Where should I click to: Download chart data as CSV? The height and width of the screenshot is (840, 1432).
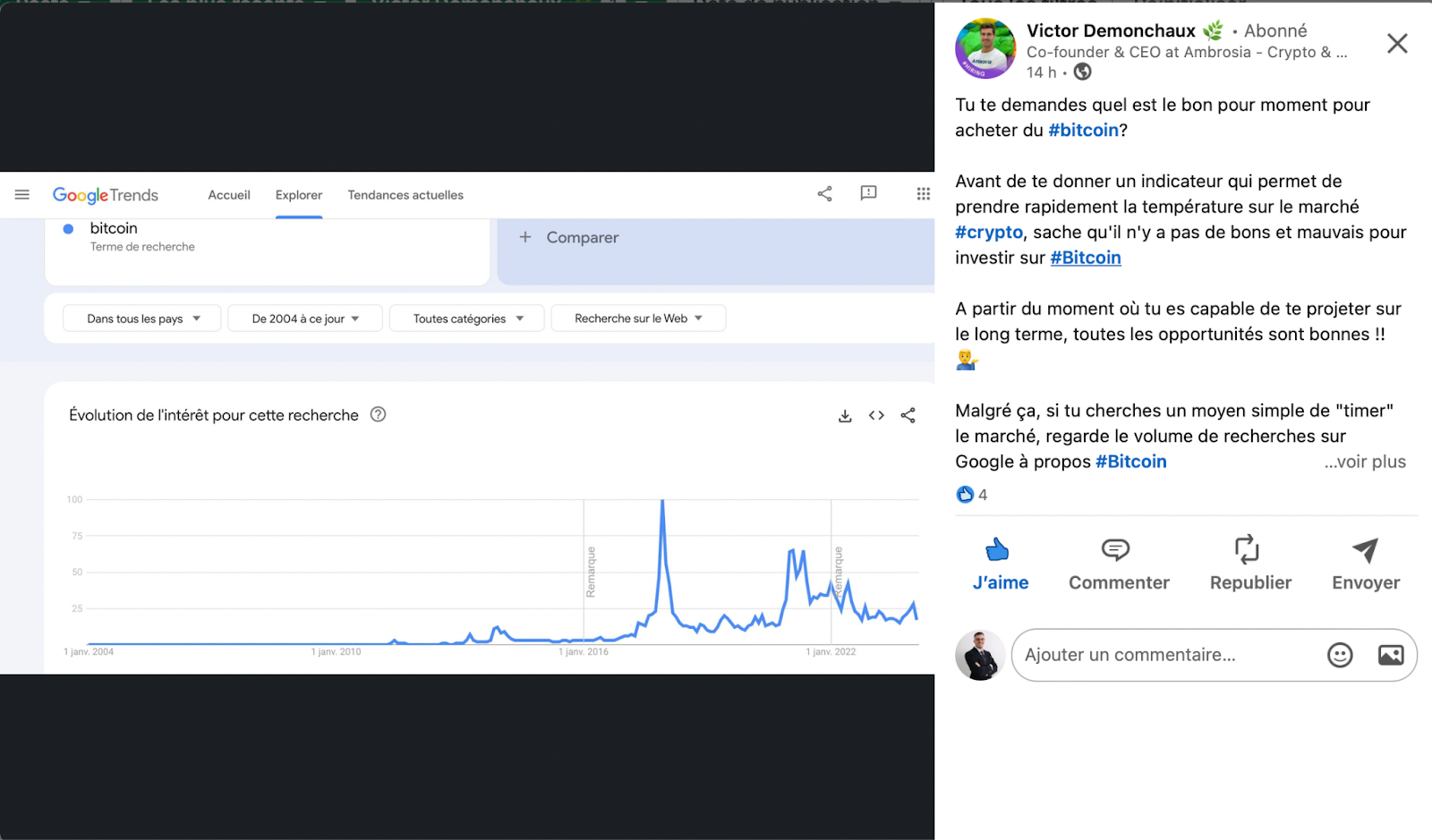click(845, 415)
